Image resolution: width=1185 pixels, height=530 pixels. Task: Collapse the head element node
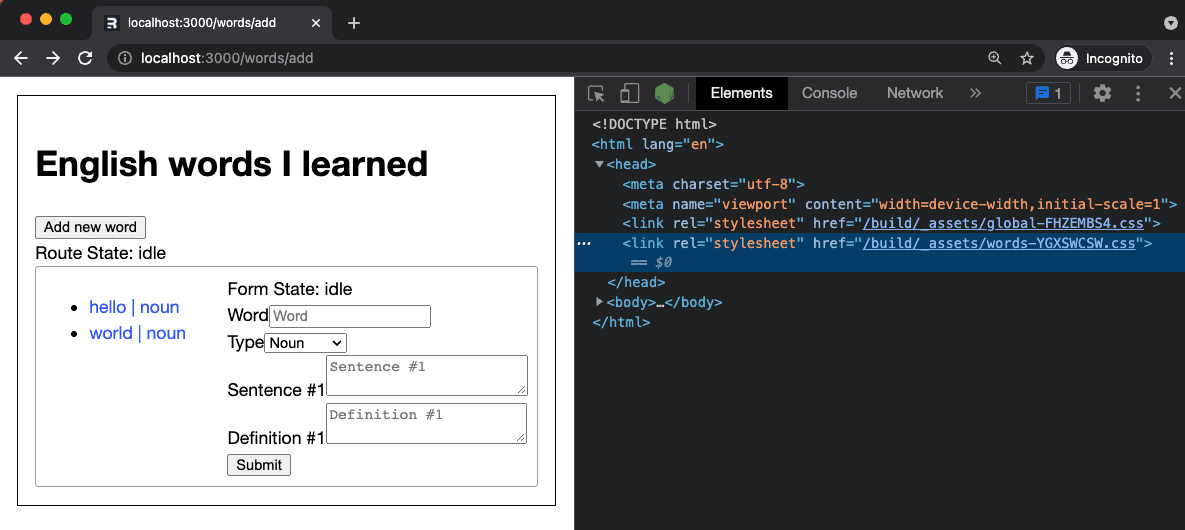(x=600, y=164)
